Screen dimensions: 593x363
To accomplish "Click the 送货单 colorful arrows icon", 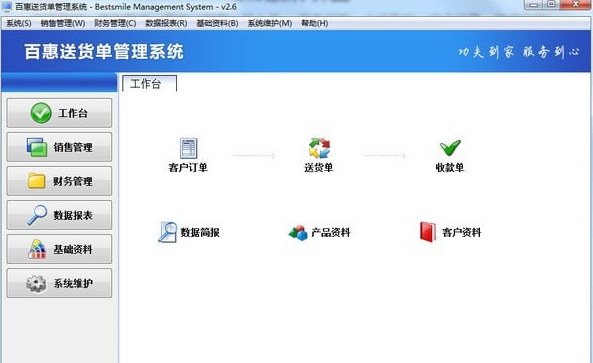I will (x=319, y=148).
